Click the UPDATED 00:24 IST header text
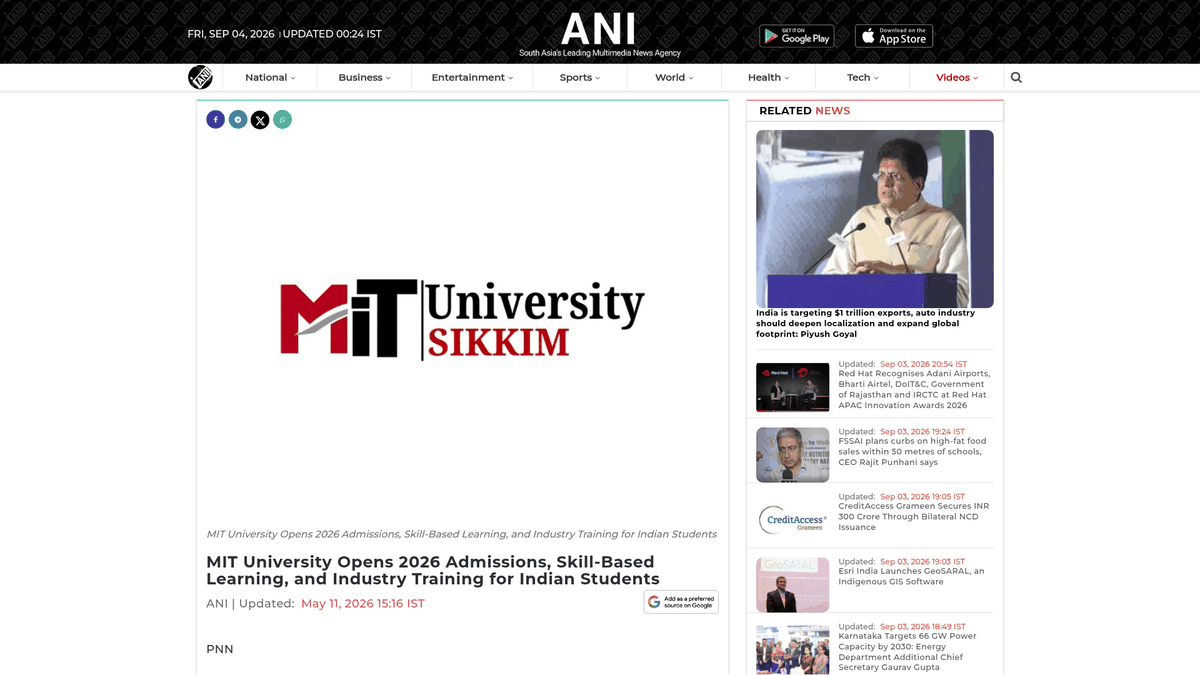The height and width of the screenshot is (675, 1200). [332, 34]
